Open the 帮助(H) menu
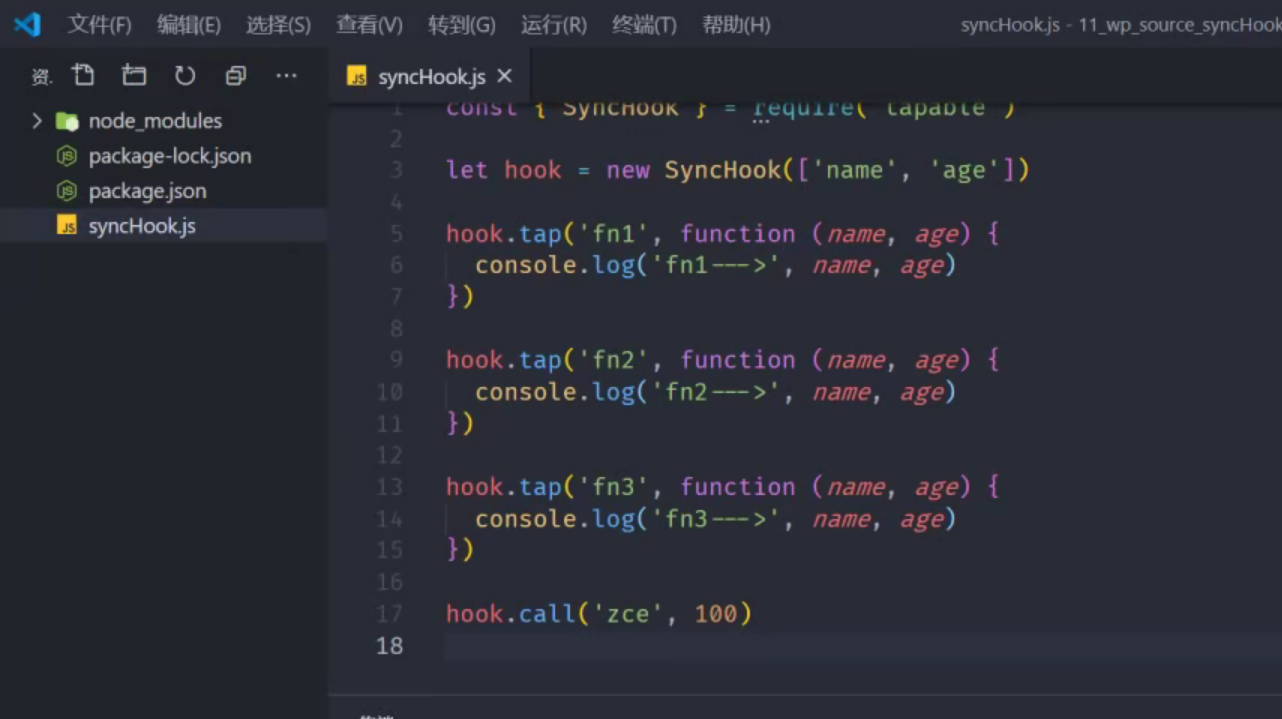 (736, 25)
